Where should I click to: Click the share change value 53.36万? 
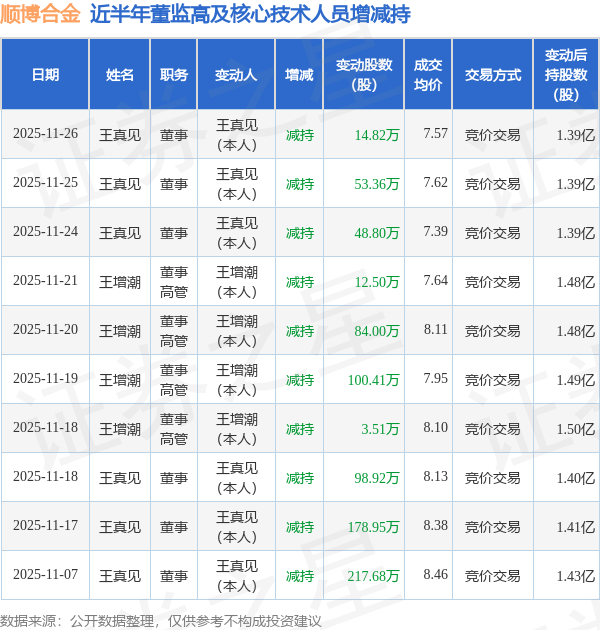click(x=377, y=184)
